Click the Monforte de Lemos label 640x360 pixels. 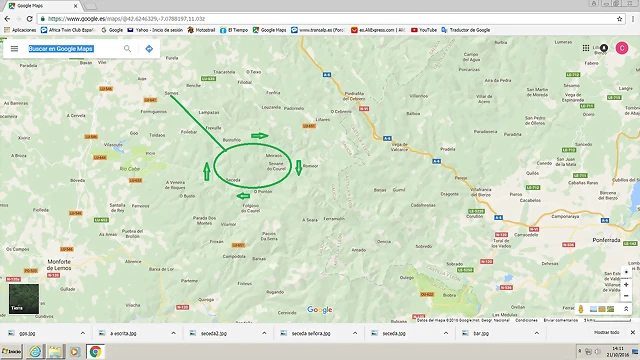[59, 264]
